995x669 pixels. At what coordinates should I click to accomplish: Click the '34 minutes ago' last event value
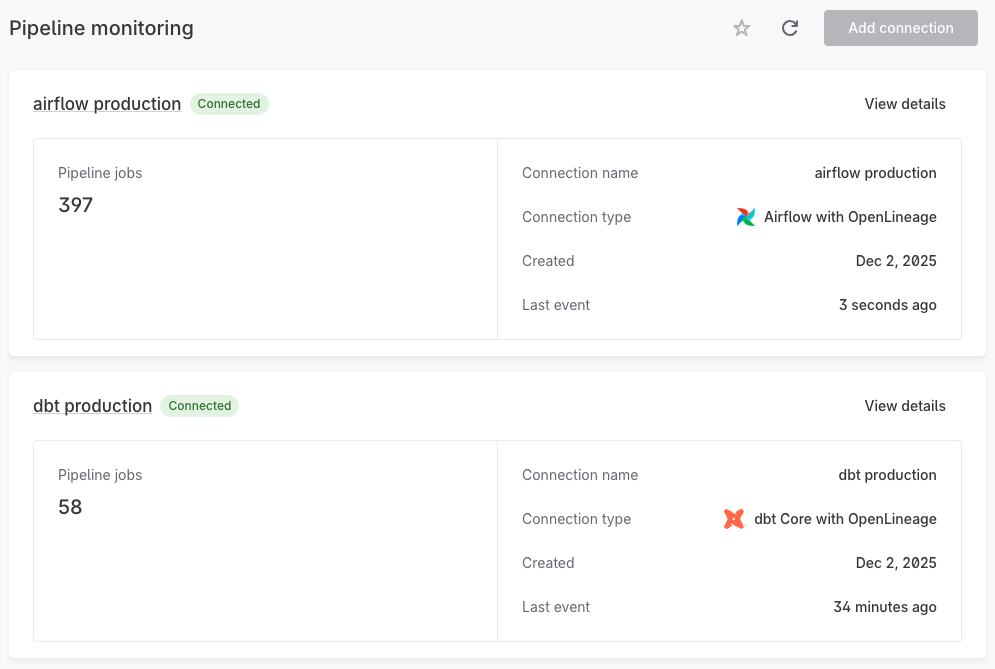[884, 607]
